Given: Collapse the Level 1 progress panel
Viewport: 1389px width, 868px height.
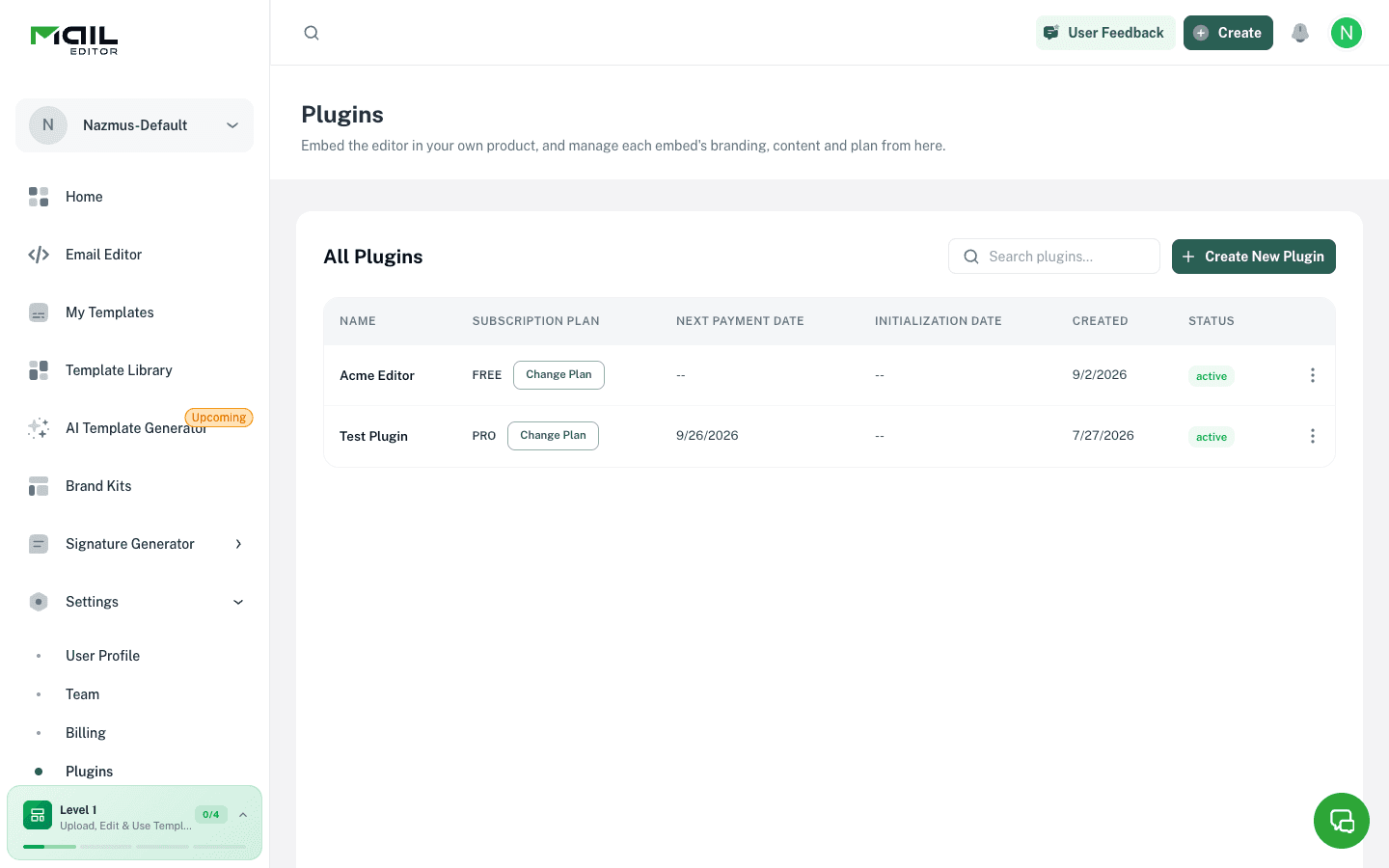Looking at the screenshot, I should coord(243,815).
